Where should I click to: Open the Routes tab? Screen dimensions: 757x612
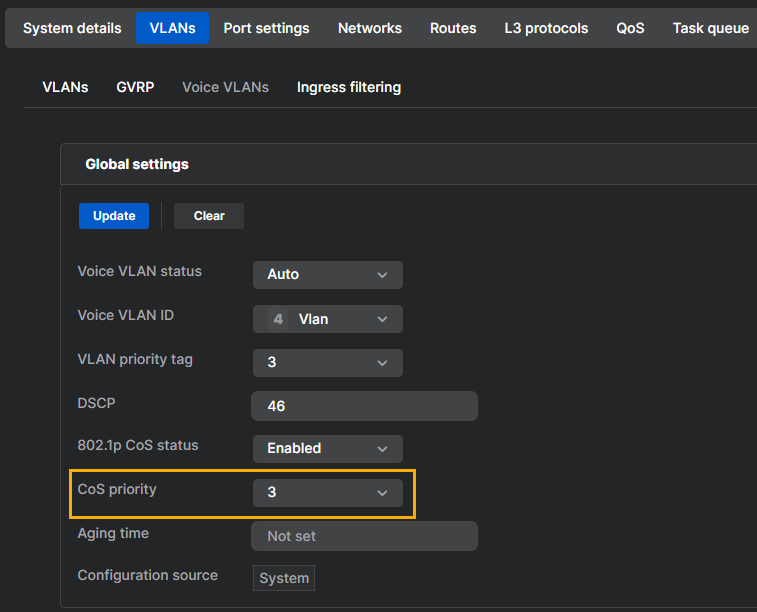click(x=453, y=28)
